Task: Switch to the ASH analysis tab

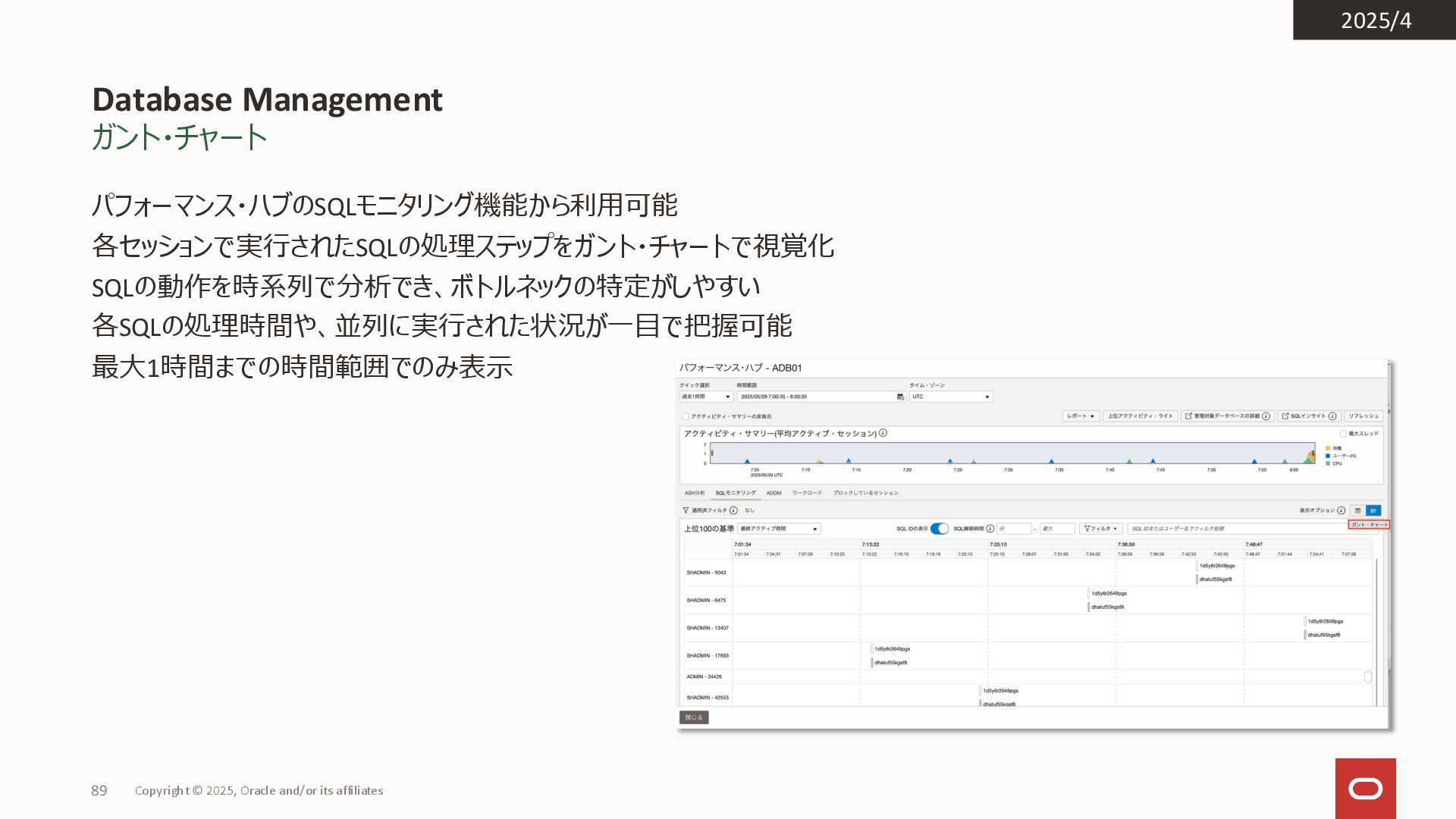Action: pyautogui.click(x=695, y=493)
